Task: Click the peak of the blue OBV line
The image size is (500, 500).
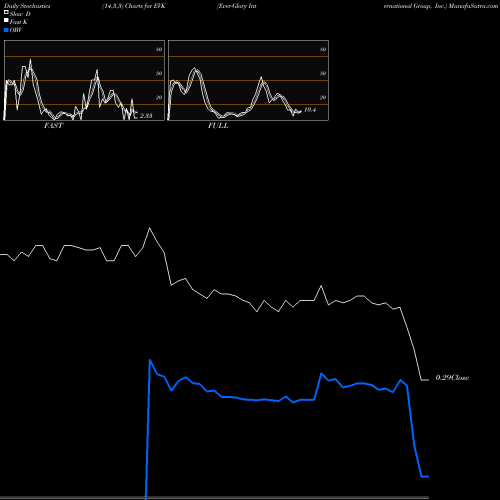Action: (150, 360)
